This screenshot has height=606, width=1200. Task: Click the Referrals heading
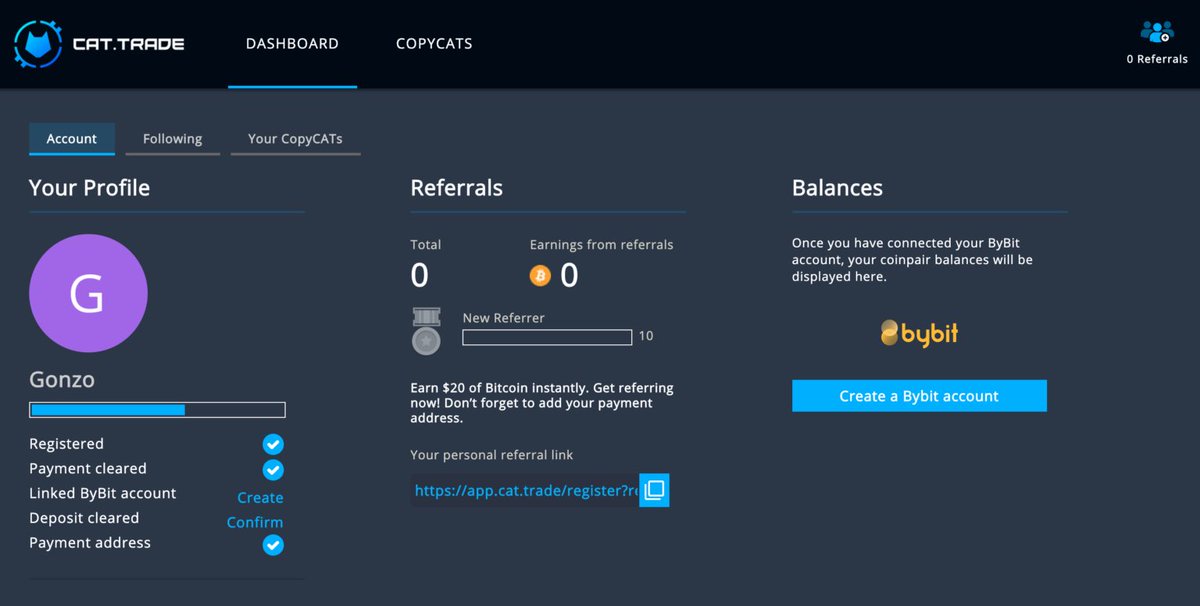click(x=456, y=188)
